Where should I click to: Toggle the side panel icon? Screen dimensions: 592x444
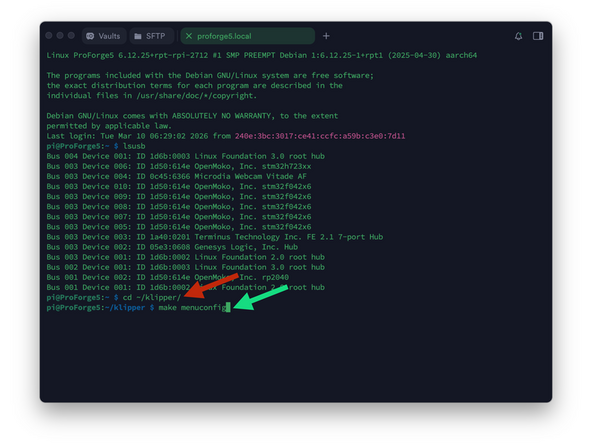[x=538, y=36]
